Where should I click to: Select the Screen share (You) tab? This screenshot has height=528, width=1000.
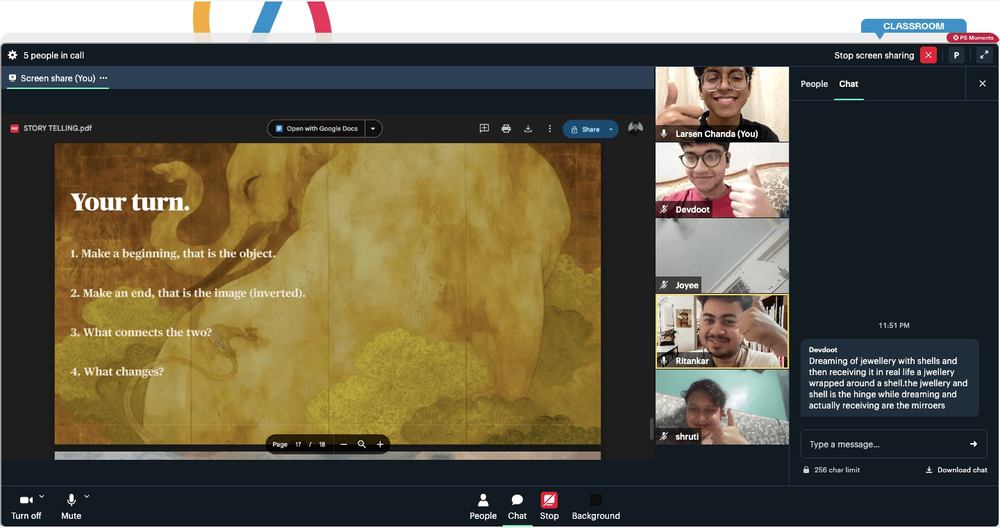click(x=57, y=78)
